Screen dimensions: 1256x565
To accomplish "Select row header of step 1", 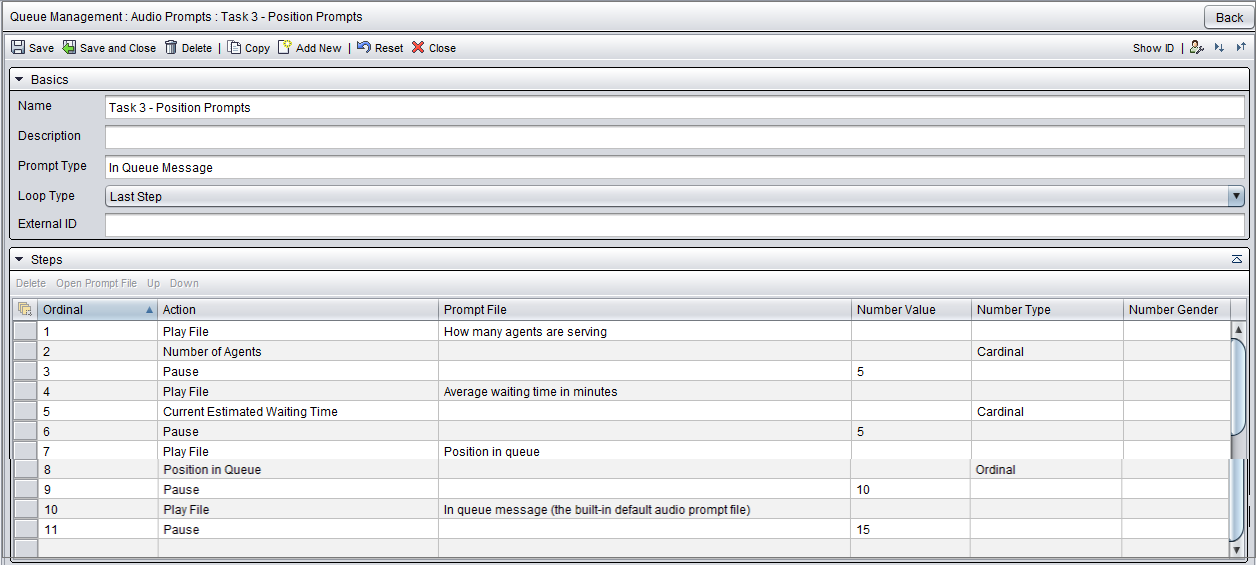I will 25,331.
